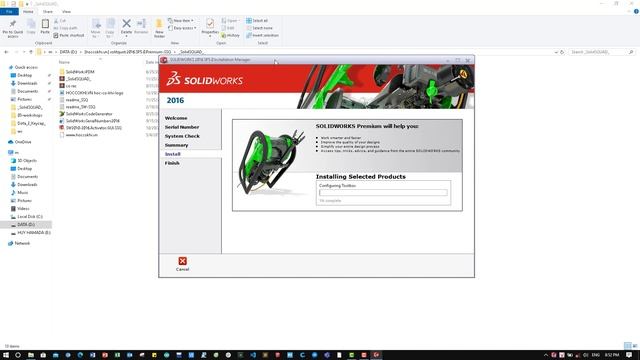Switch to the View ribbon tab
640x360 pixels.
[x=66, y=11]
